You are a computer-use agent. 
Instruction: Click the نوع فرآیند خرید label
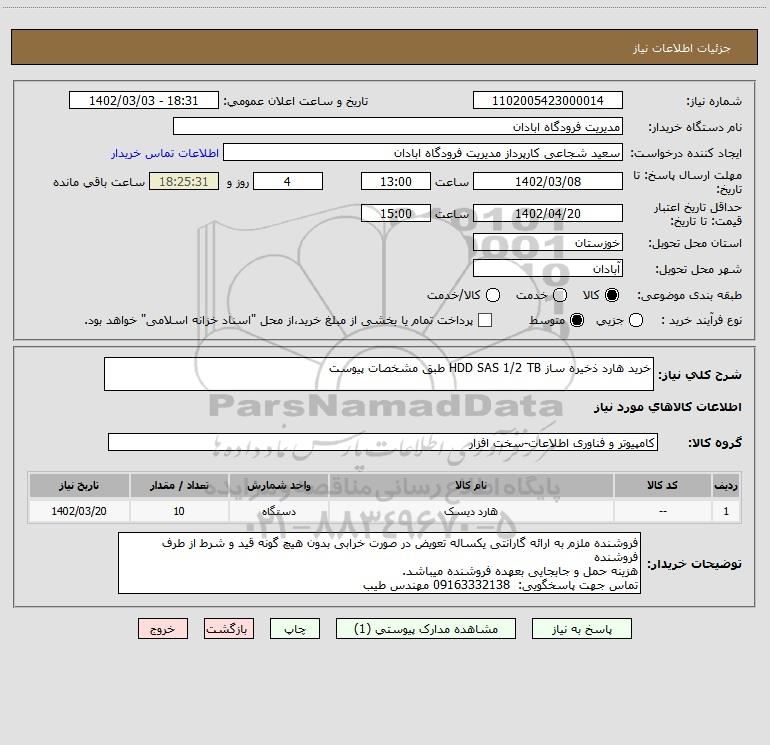click(701, 321)
